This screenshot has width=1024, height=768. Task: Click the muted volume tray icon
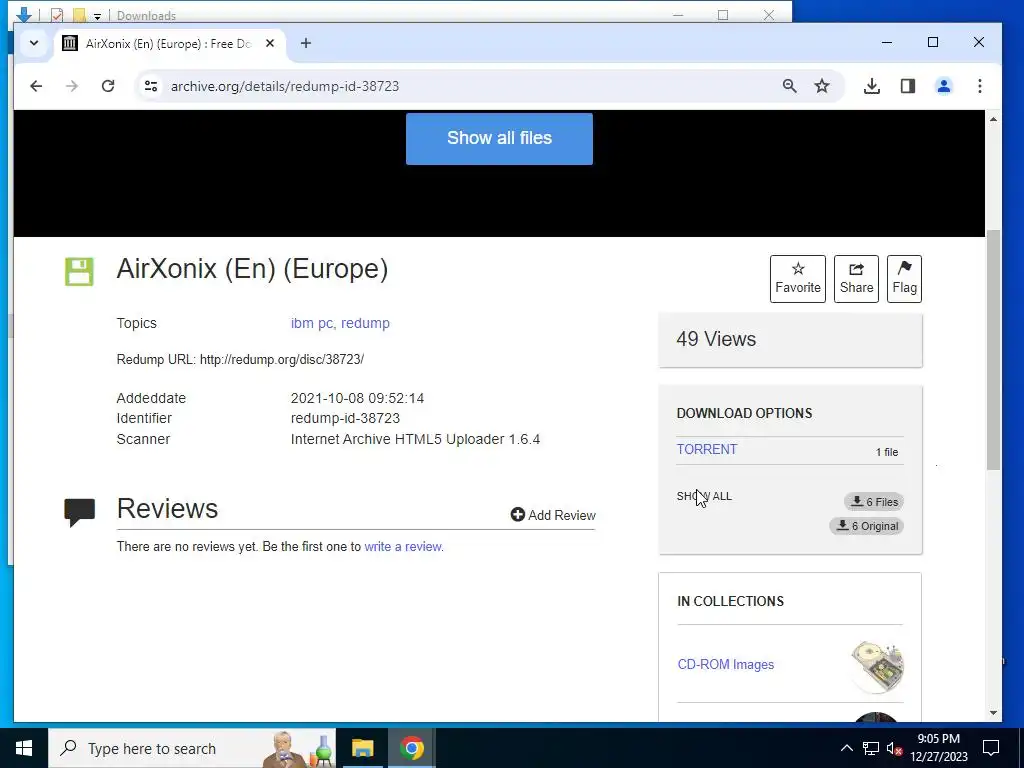[894, 749]
